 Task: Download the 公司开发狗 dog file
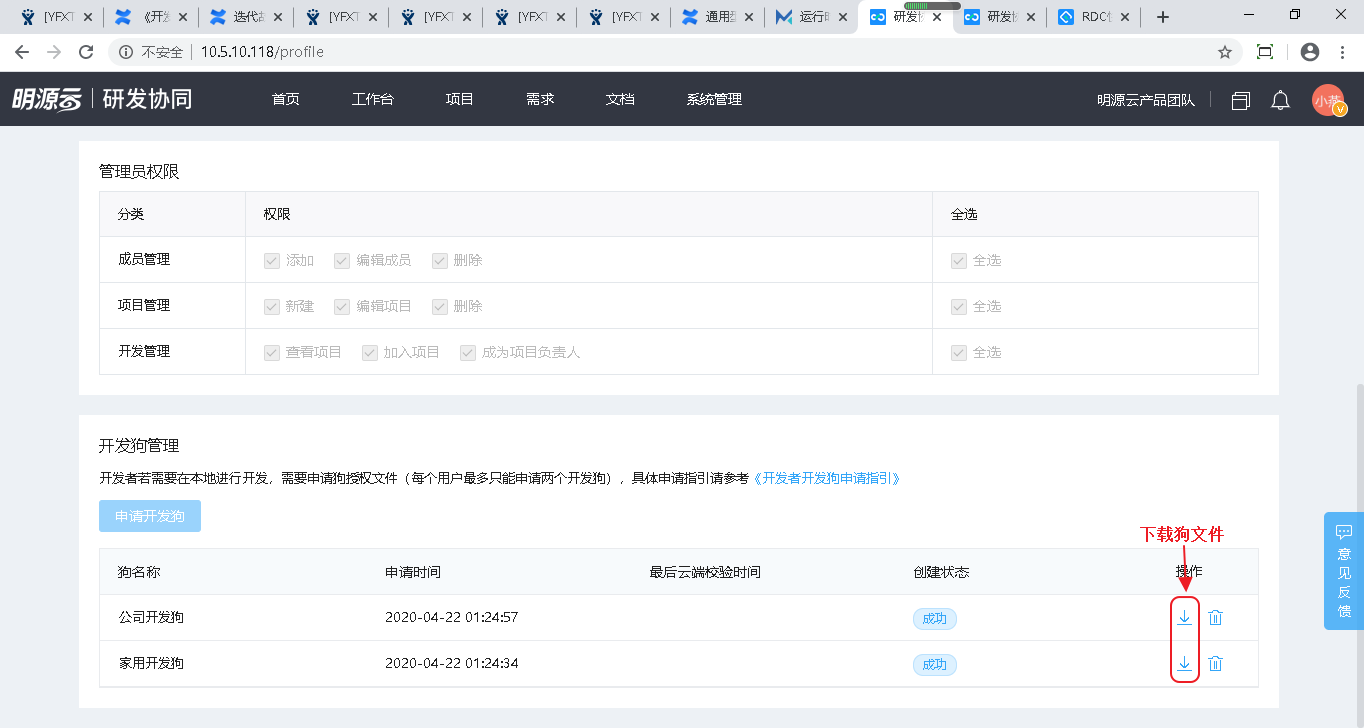click(x=1184, y=618)
